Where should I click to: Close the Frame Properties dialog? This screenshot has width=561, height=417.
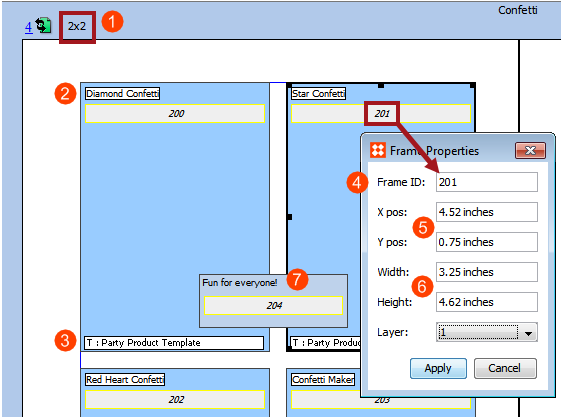[x=530, y=150]
